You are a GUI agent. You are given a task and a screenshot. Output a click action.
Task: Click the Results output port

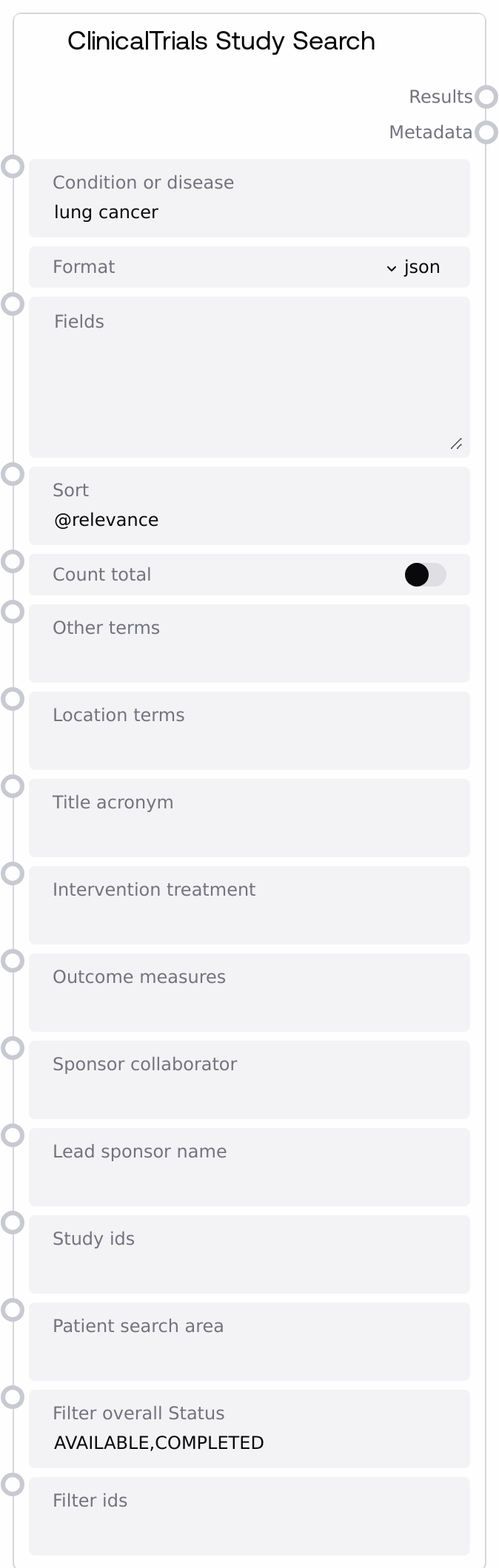click(x=486, y=97)
